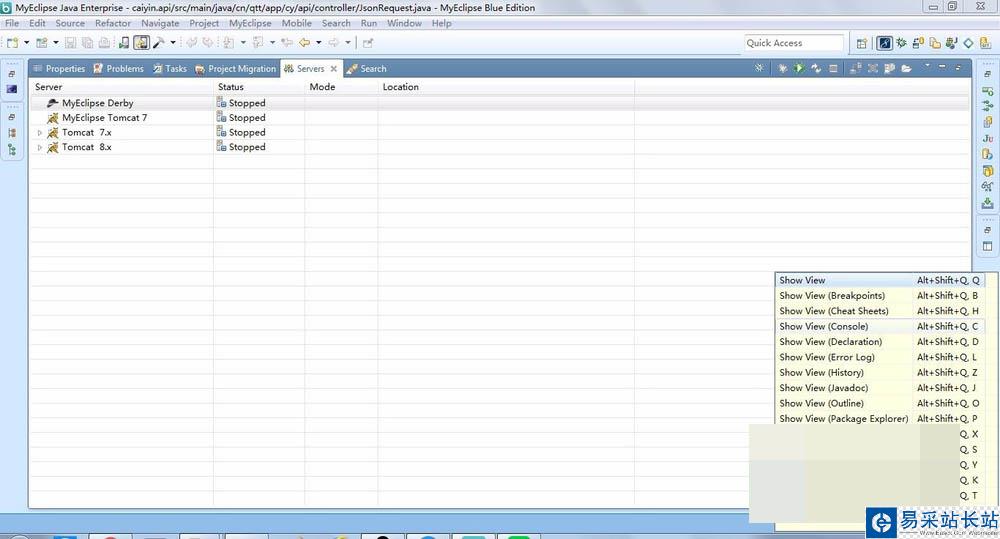The height and width of the screenshot is (539, 1000).
Task: Click the Save All toolbar icon
Action: click(87, 43)
